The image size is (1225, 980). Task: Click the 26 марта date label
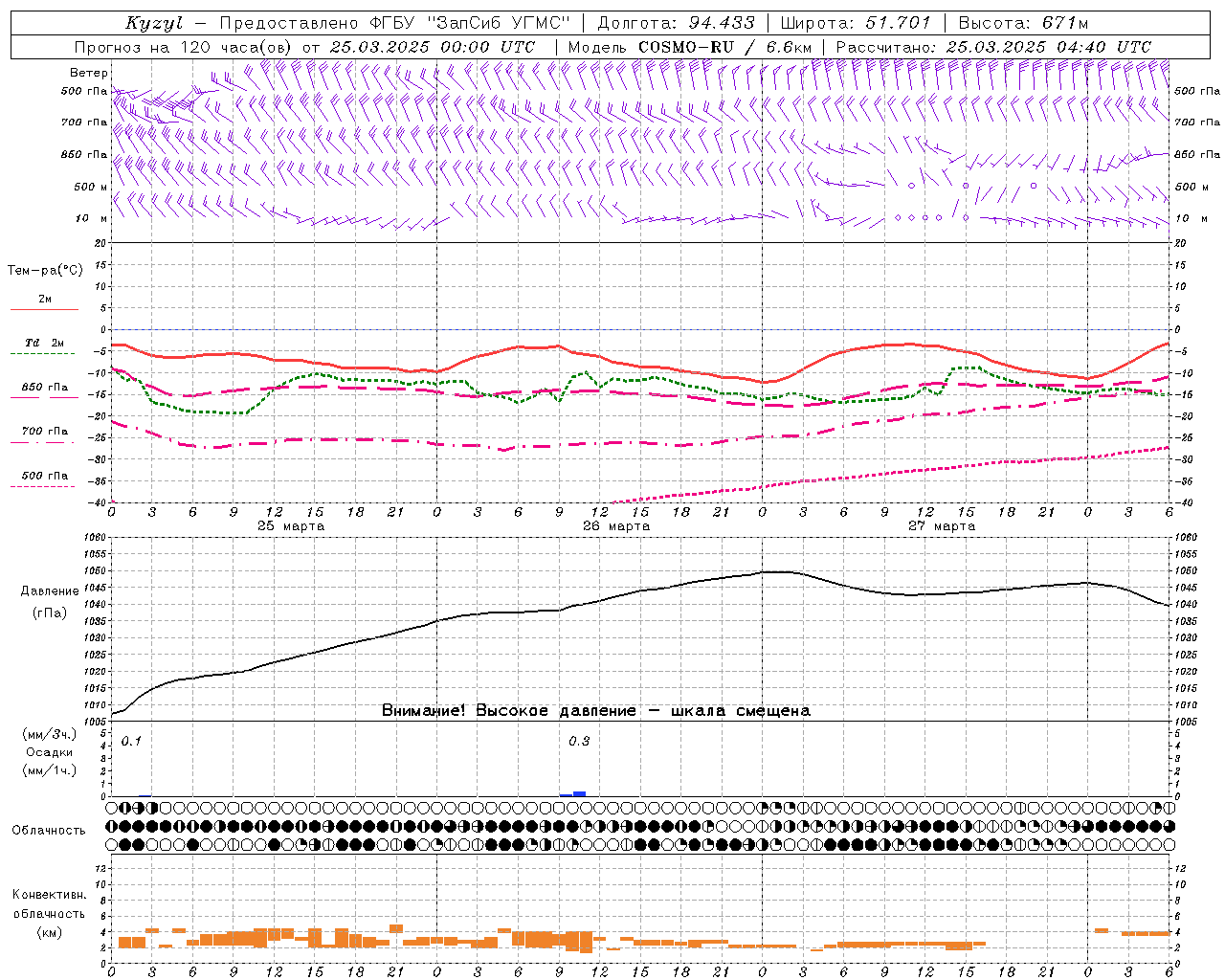click(x=616, y=525)
